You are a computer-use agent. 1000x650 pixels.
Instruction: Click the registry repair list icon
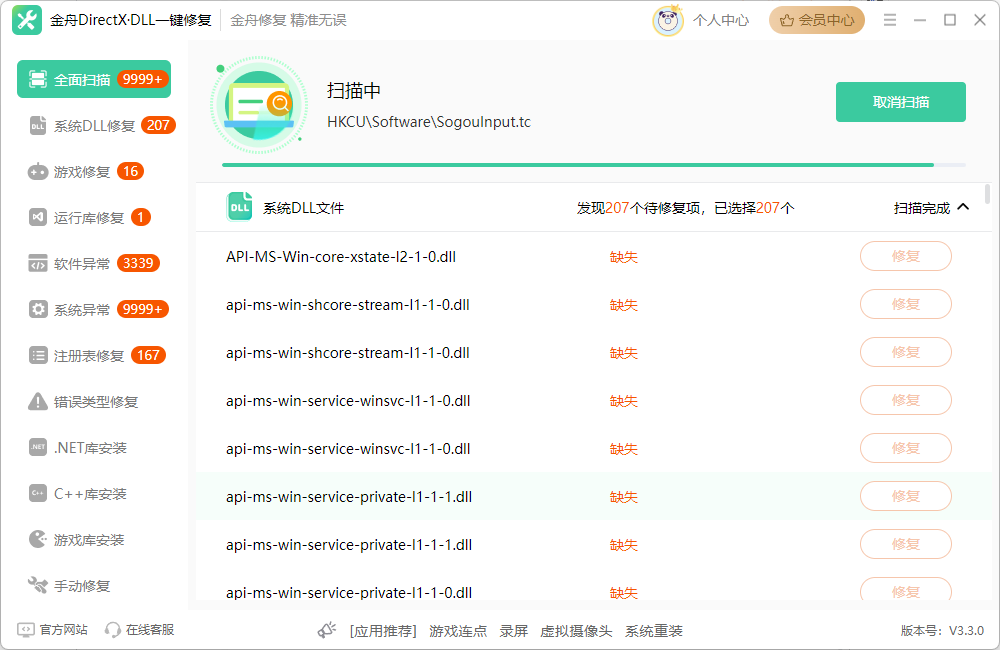pos(38,355)
